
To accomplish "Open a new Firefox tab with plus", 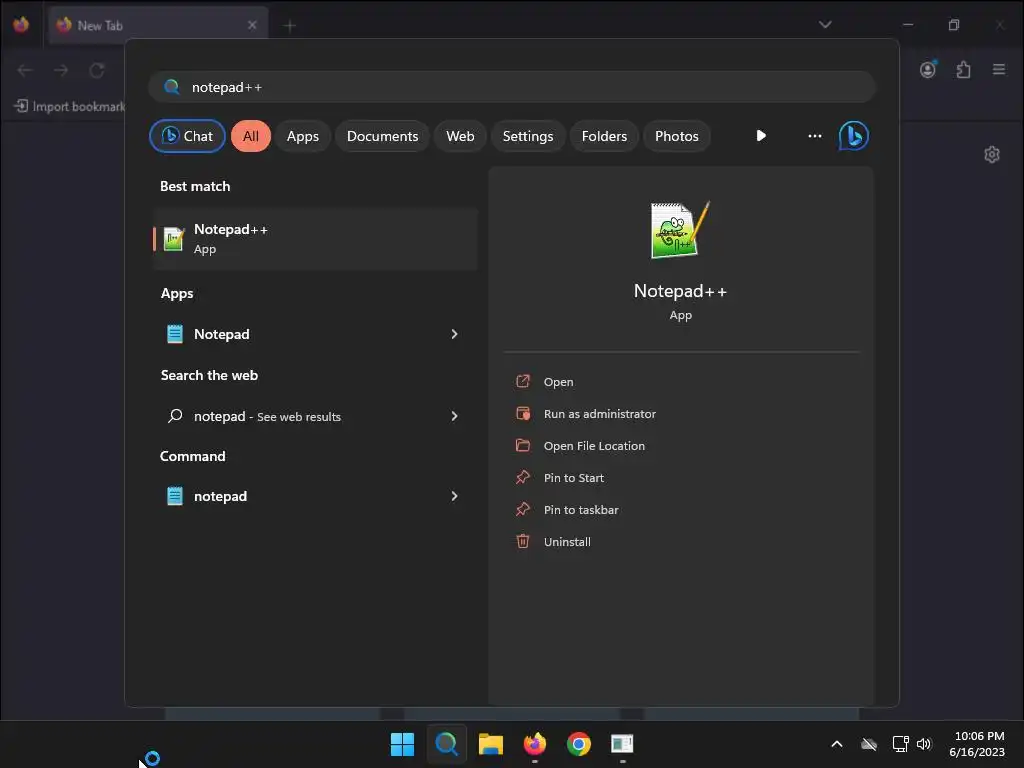I will 290,25.
